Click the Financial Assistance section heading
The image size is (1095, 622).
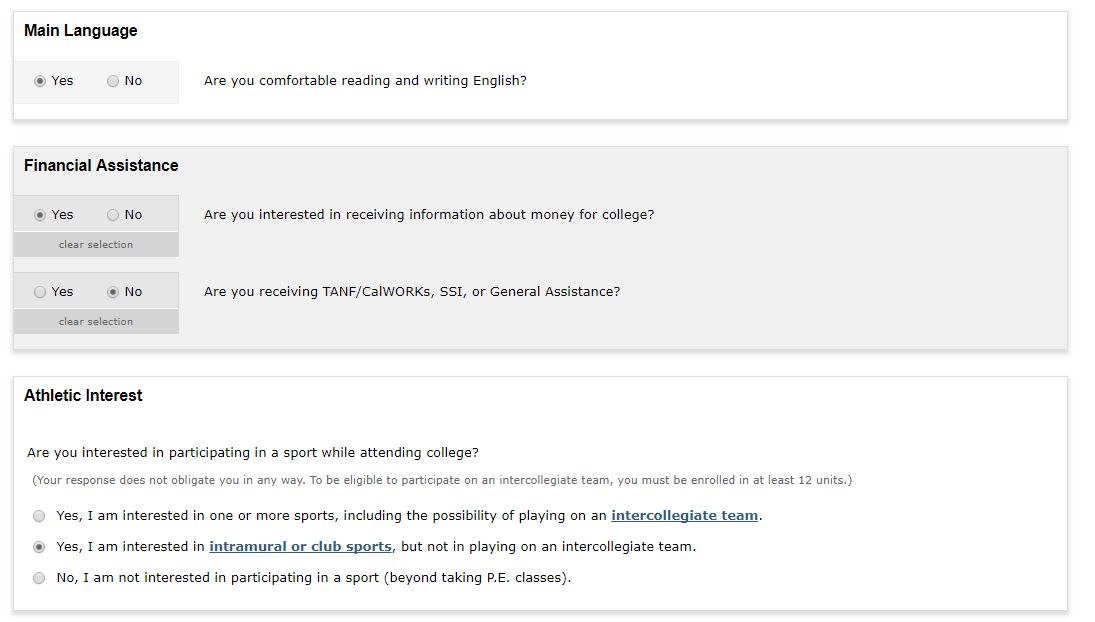101,166
